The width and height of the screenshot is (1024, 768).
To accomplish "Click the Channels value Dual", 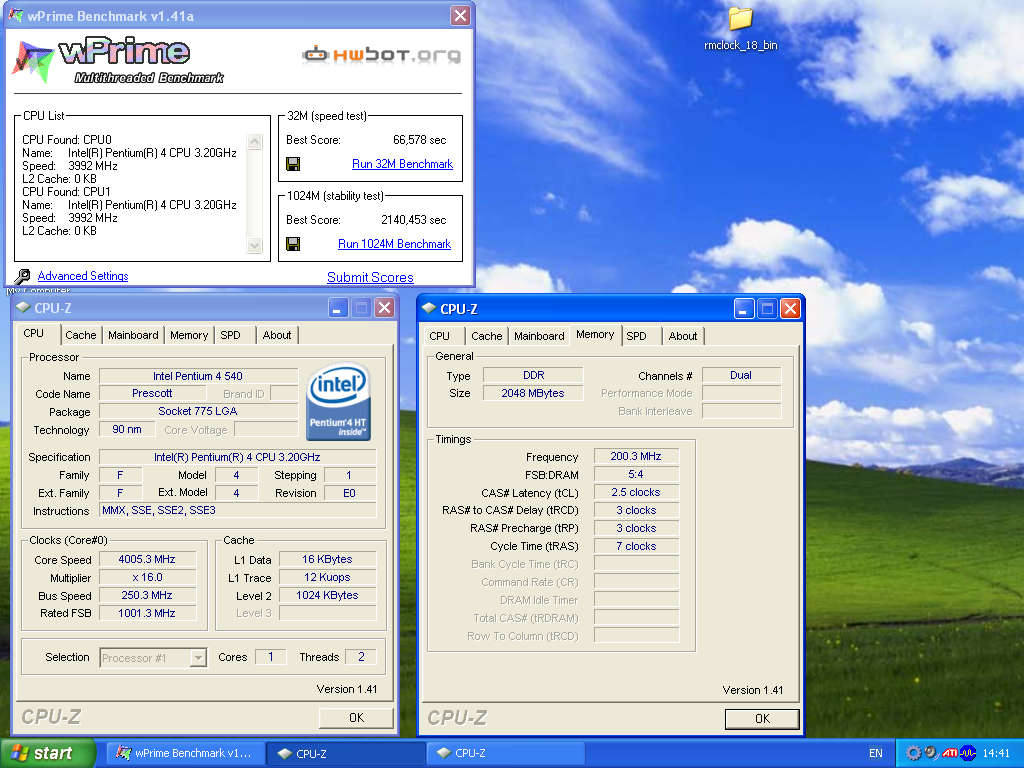I will point(741,375).
